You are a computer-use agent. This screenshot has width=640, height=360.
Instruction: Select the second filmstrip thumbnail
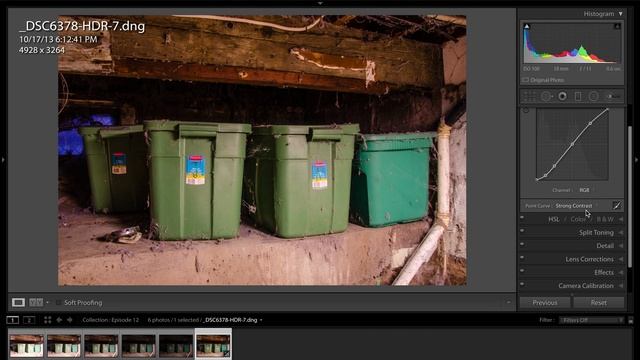coord(64,345)
